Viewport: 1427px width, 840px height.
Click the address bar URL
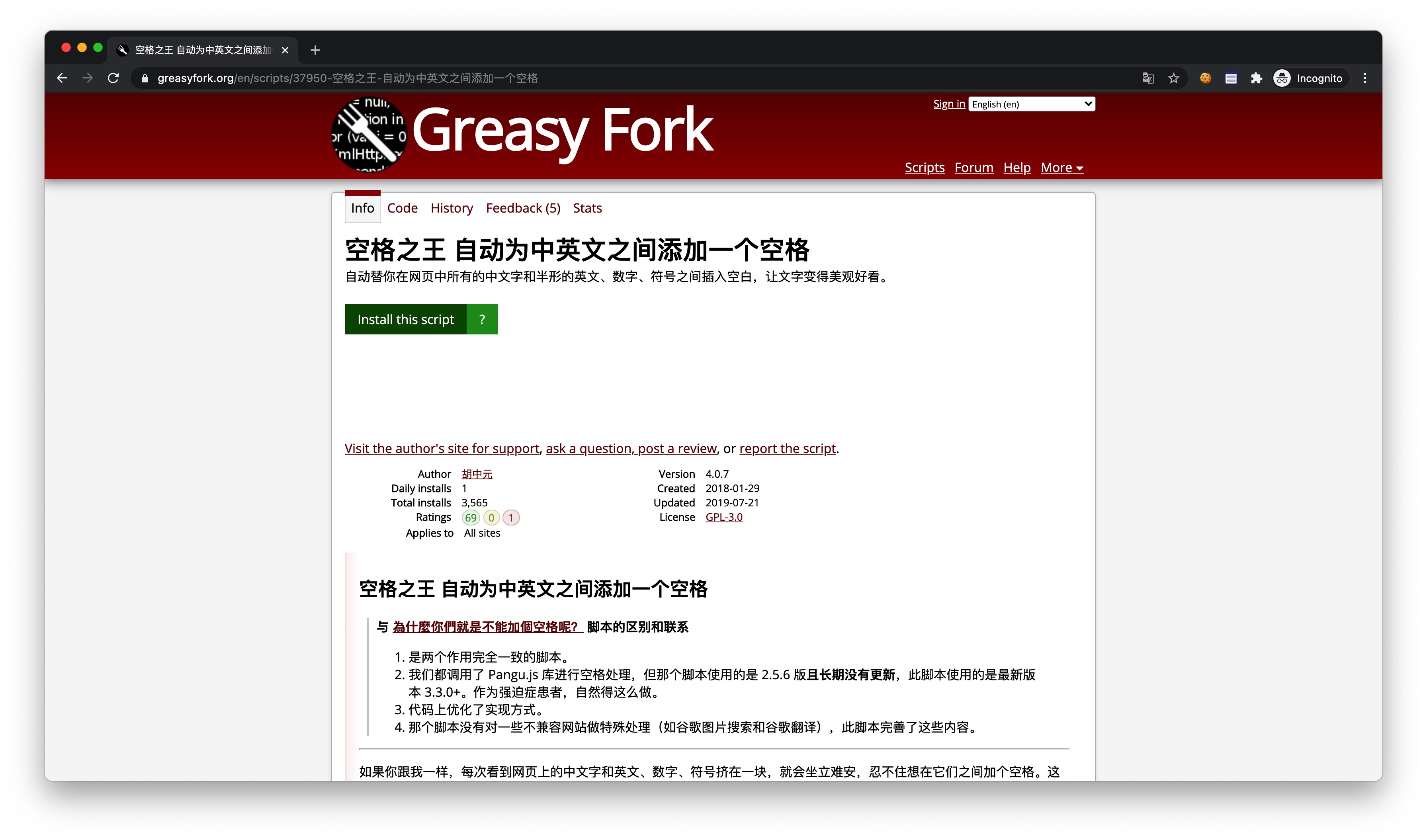(348, 78)
